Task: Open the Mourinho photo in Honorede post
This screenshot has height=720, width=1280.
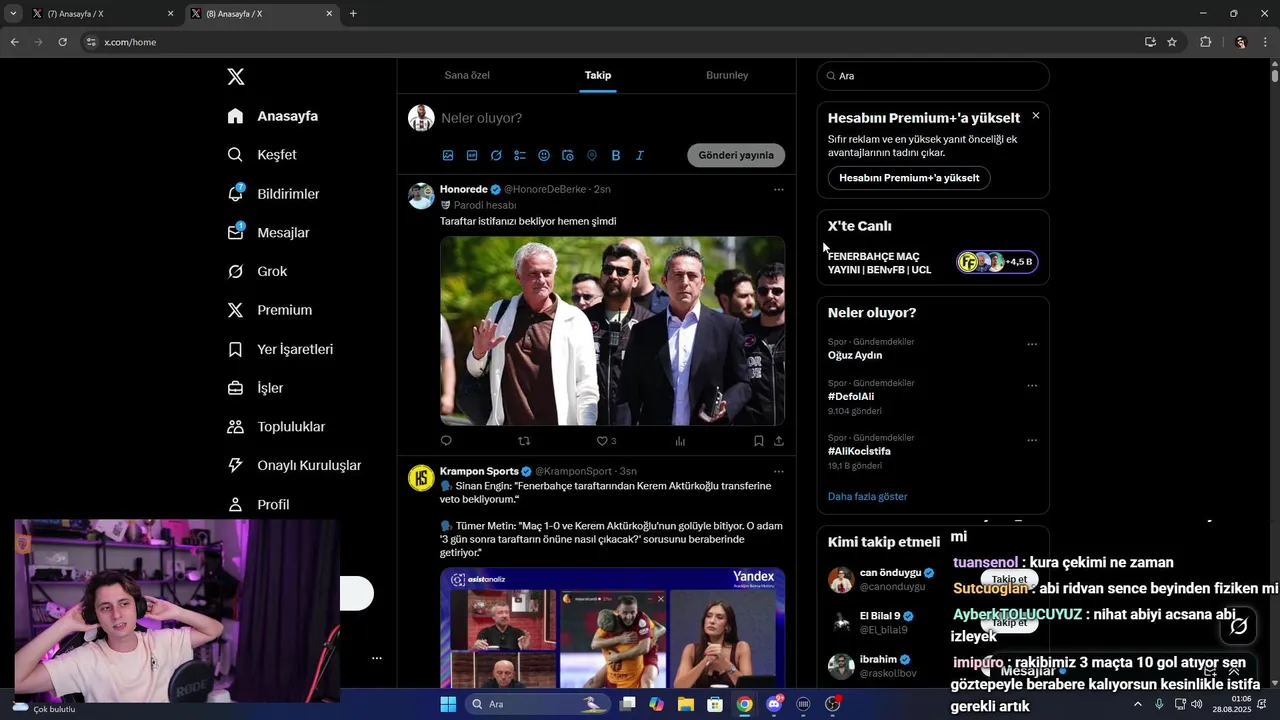Action: click(612, 331)
